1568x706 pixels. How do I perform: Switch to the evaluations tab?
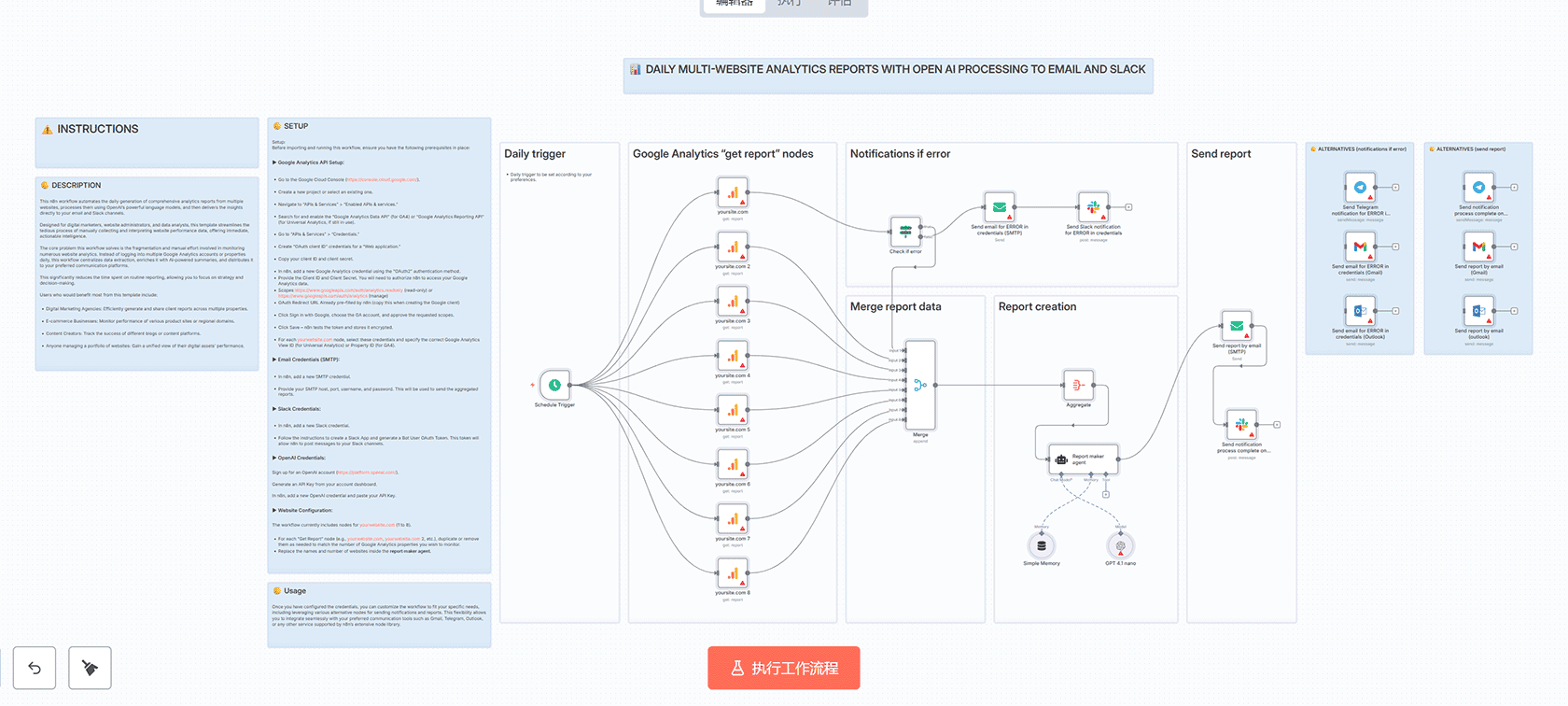(x=839, y=4)
